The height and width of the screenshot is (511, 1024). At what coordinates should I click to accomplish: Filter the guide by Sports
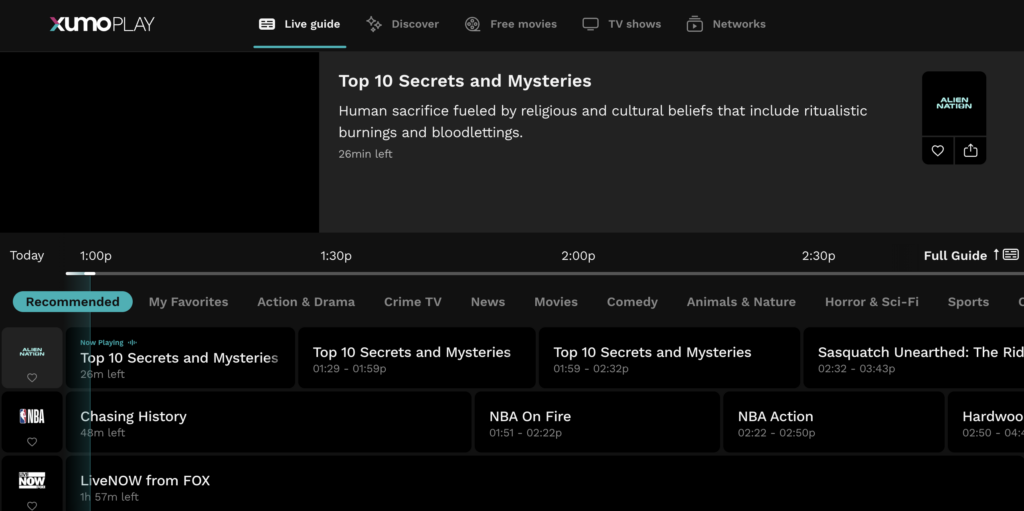(968, 302)
